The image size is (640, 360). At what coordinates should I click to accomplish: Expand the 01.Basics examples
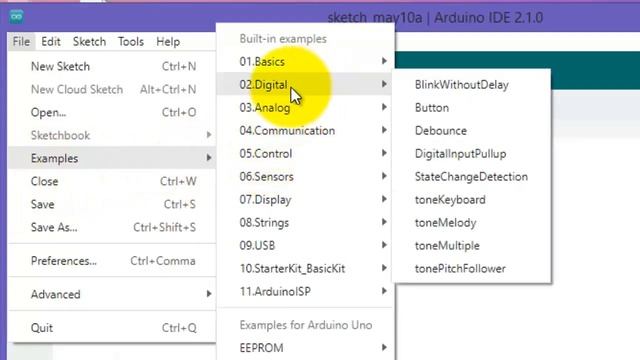pyautogui.click(x=305, y=61)
